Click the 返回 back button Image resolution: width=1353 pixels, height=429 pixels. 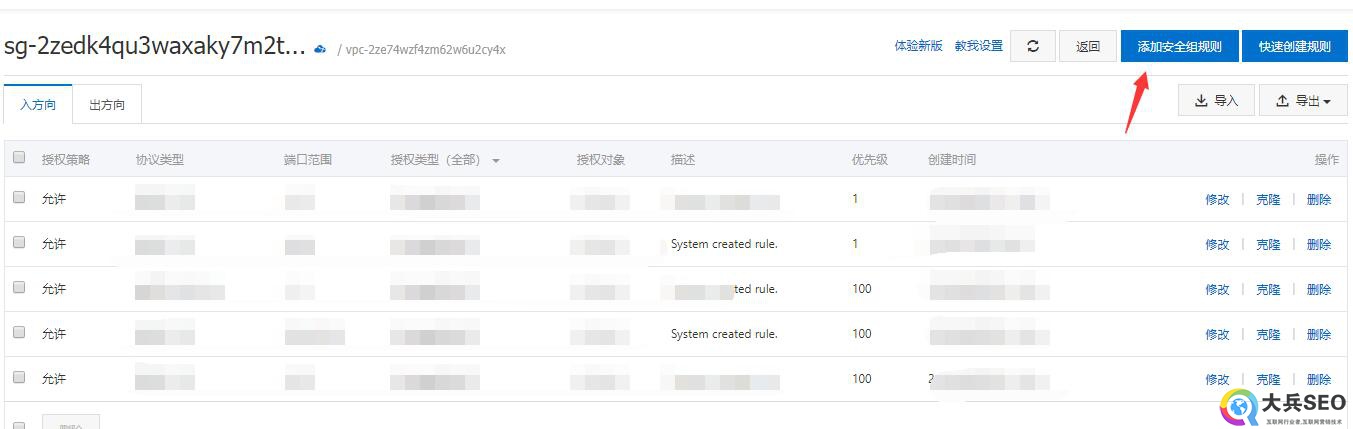[1088, 46]
